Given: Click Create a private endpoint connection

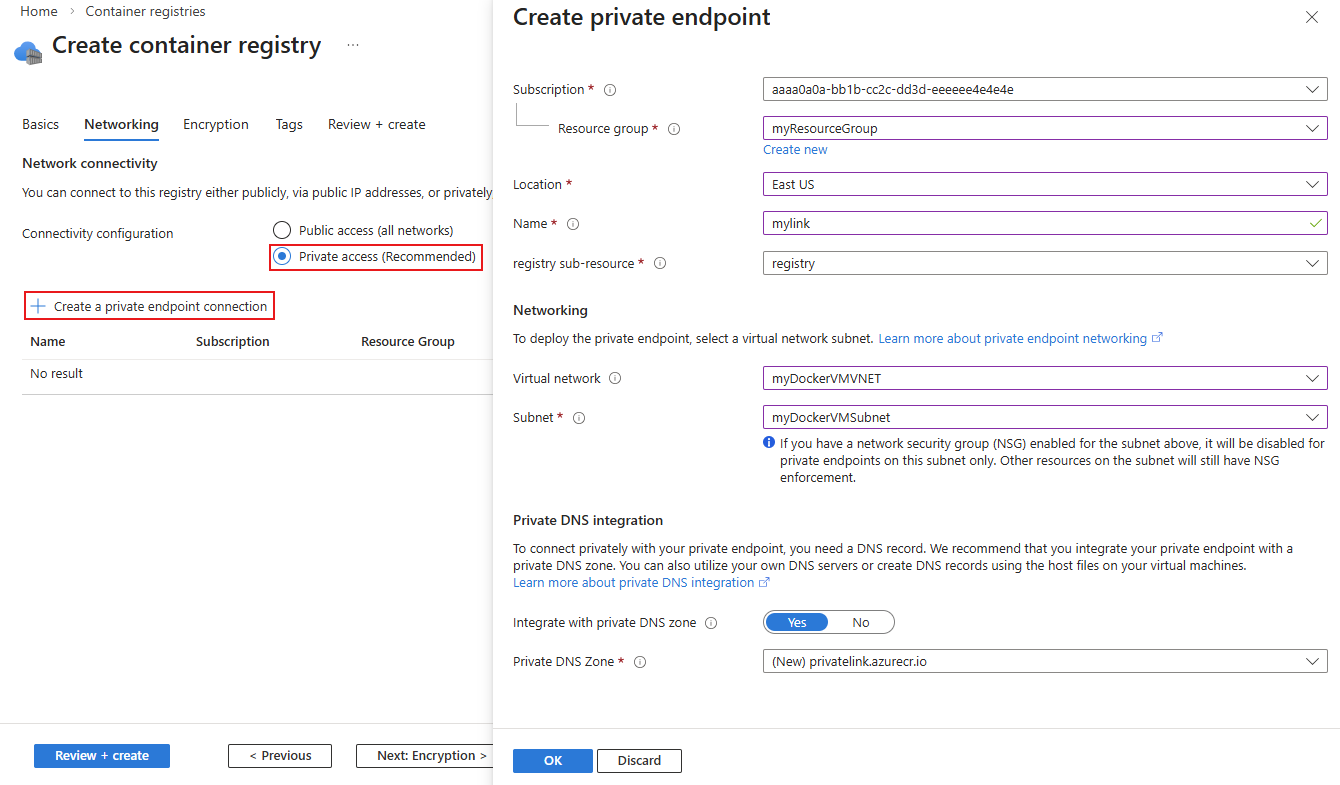Looking at the screenshot, I should click(x=150, y=307).
